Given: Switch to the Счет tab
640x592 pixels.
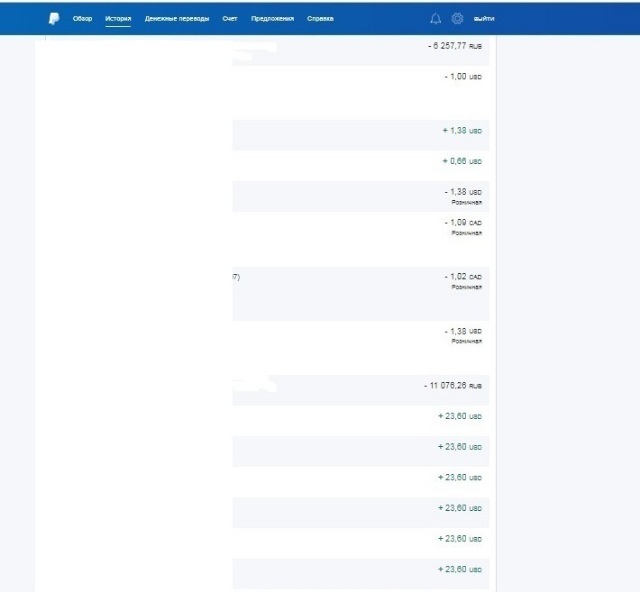Looking at the screenshot, I should pyautogui.click(x=230, y=18).
